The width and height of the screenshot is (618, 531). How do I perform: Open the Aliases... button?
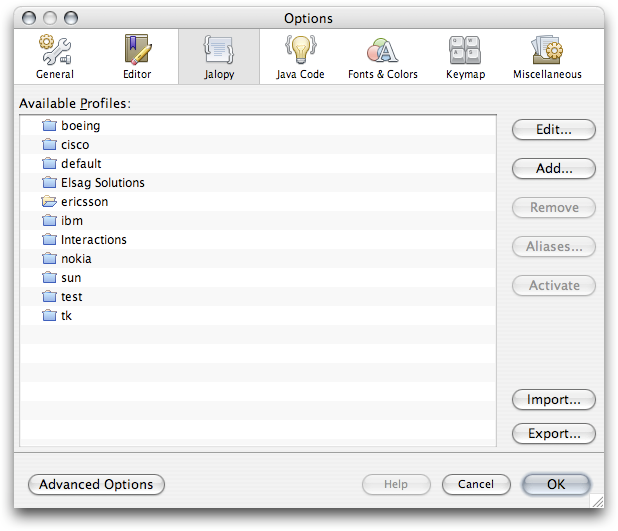click(x=554, y=246)
